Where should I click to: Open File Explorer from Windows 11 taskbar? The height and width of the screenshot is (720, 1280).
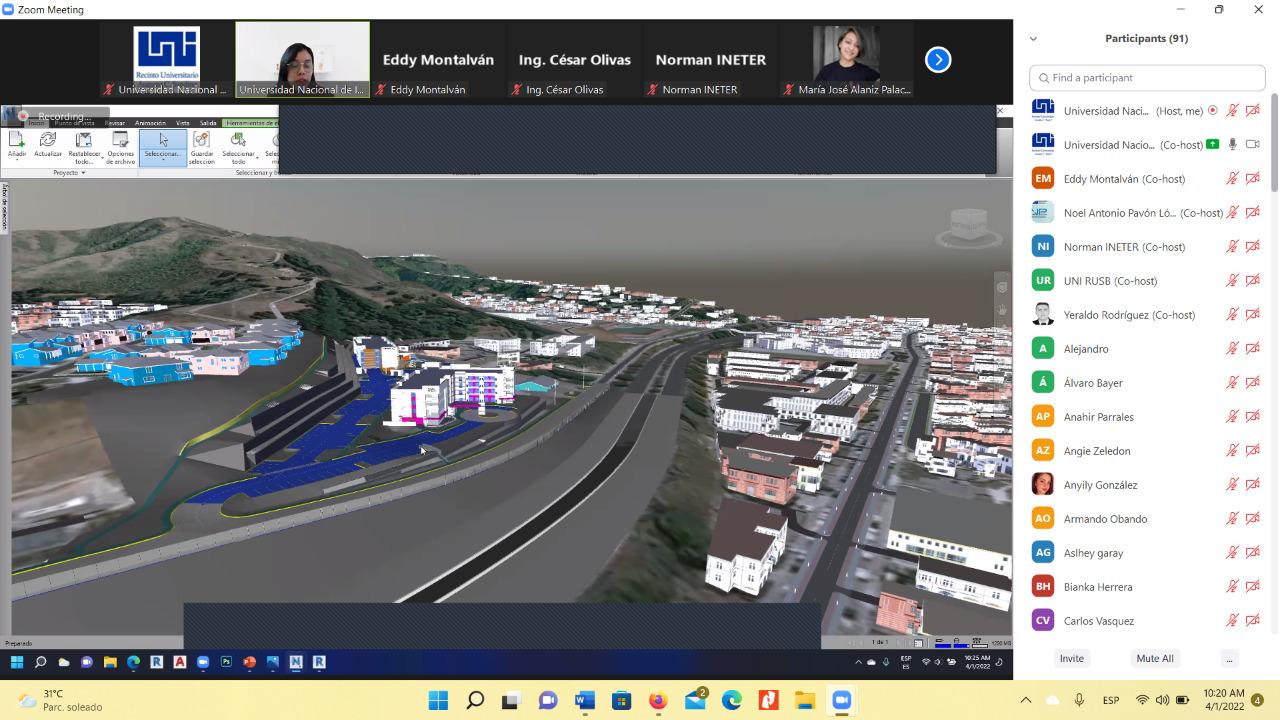tap(805, 700)
